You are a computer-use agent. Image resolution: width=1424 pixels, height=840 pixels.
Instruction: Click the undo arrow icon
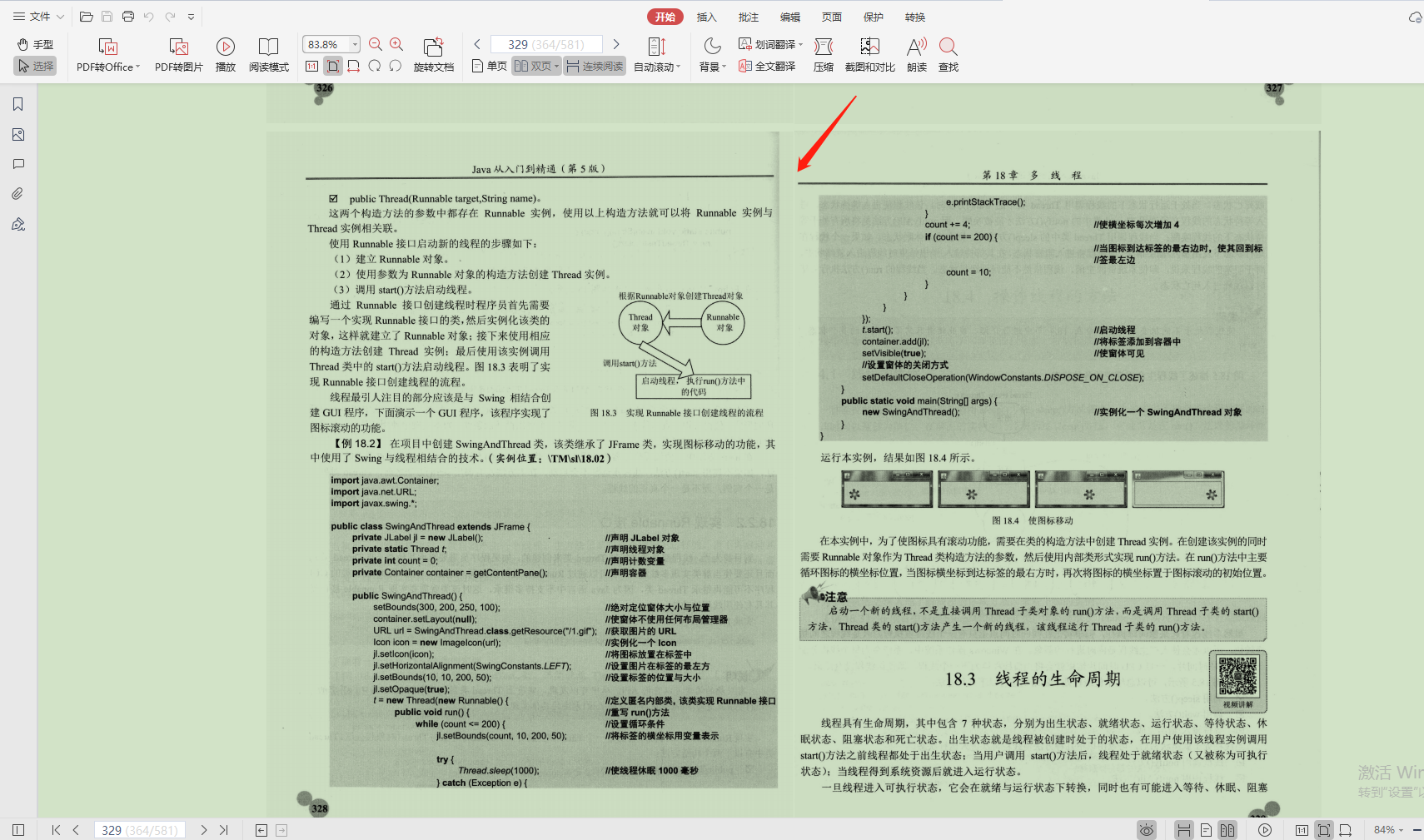click(x=148, y=17)
